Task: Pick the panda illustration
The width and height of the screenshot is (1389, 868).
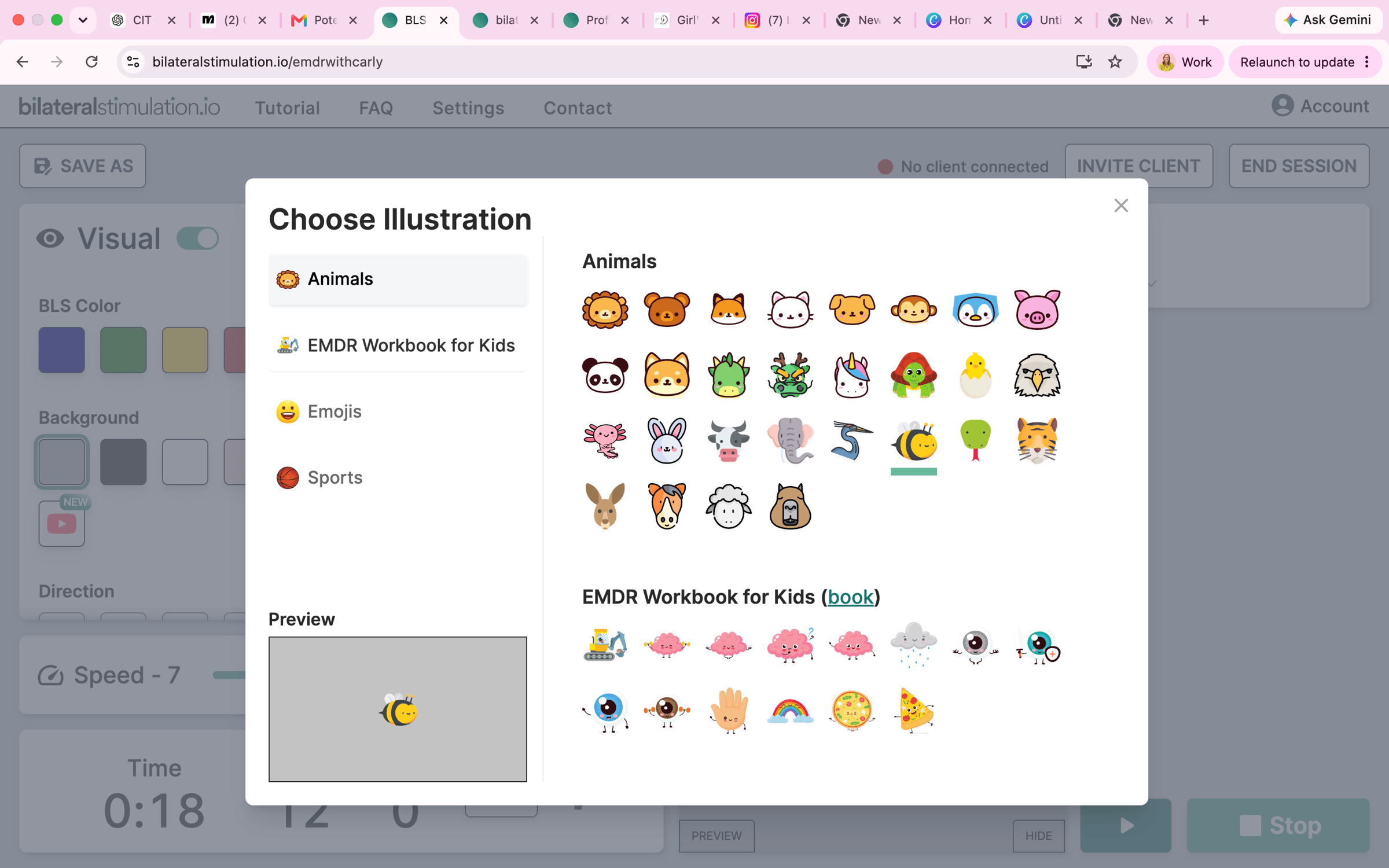Action: click(x=605, y=375)
